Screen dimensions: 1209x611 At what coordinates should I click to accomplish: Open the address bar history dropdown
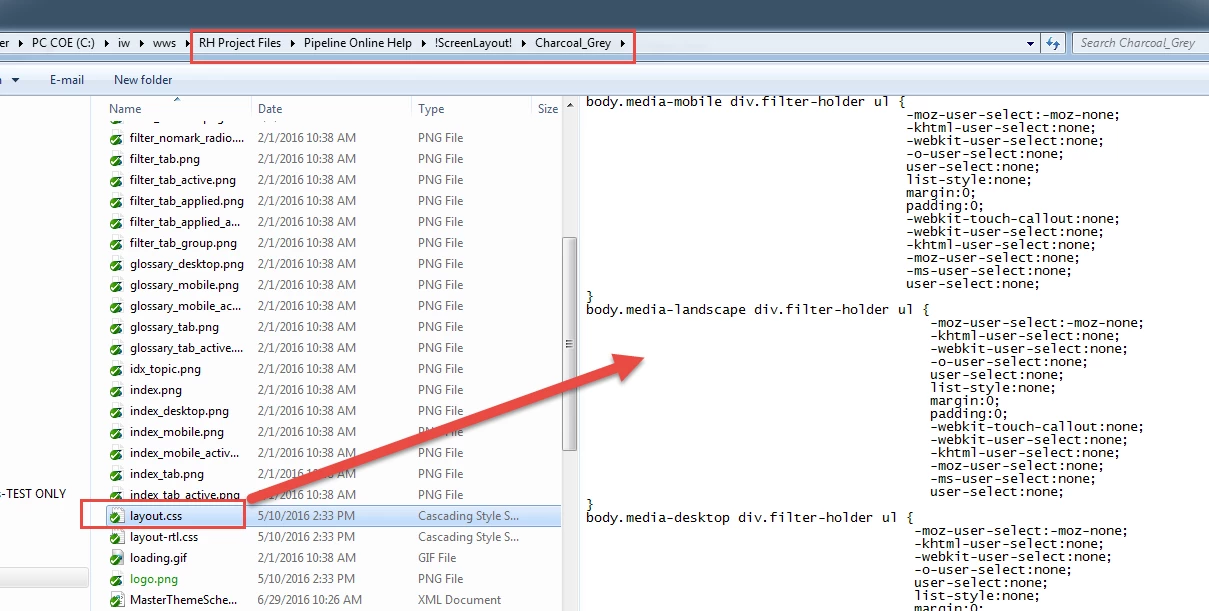click(1031, 43)
